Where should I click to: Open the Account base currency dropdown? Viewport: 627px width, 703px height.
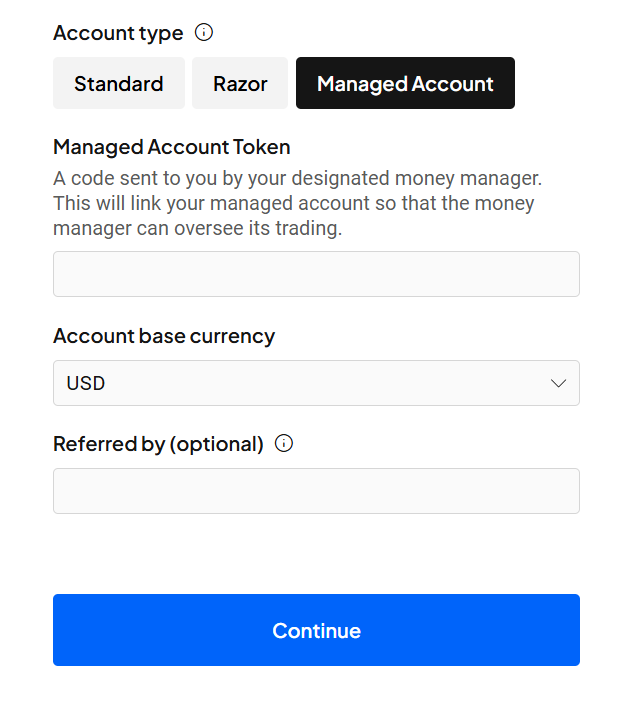316,383
